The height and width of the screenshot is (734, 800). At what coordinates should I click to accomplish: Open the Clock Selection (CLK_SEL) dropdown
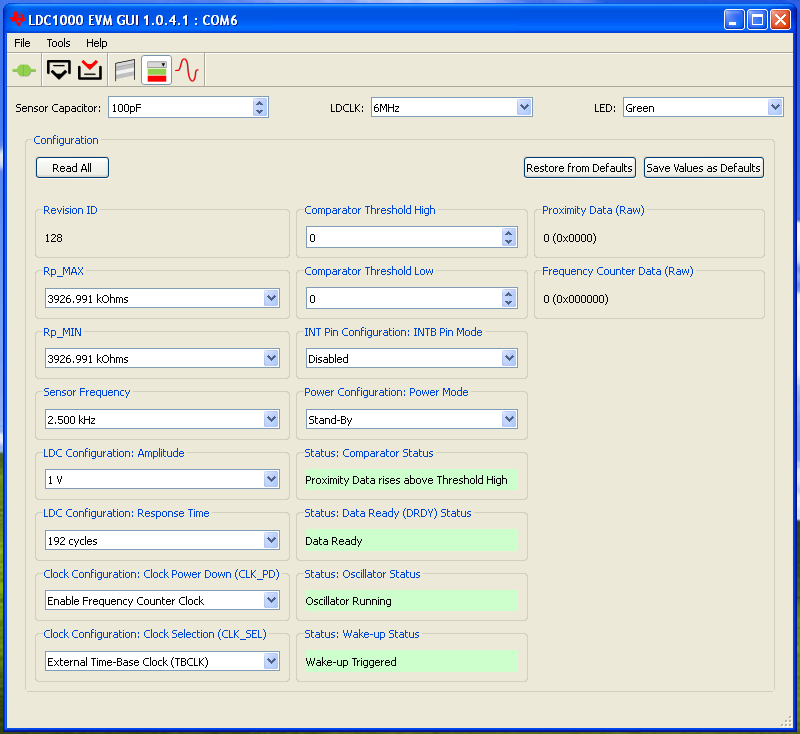click(271, 661)
